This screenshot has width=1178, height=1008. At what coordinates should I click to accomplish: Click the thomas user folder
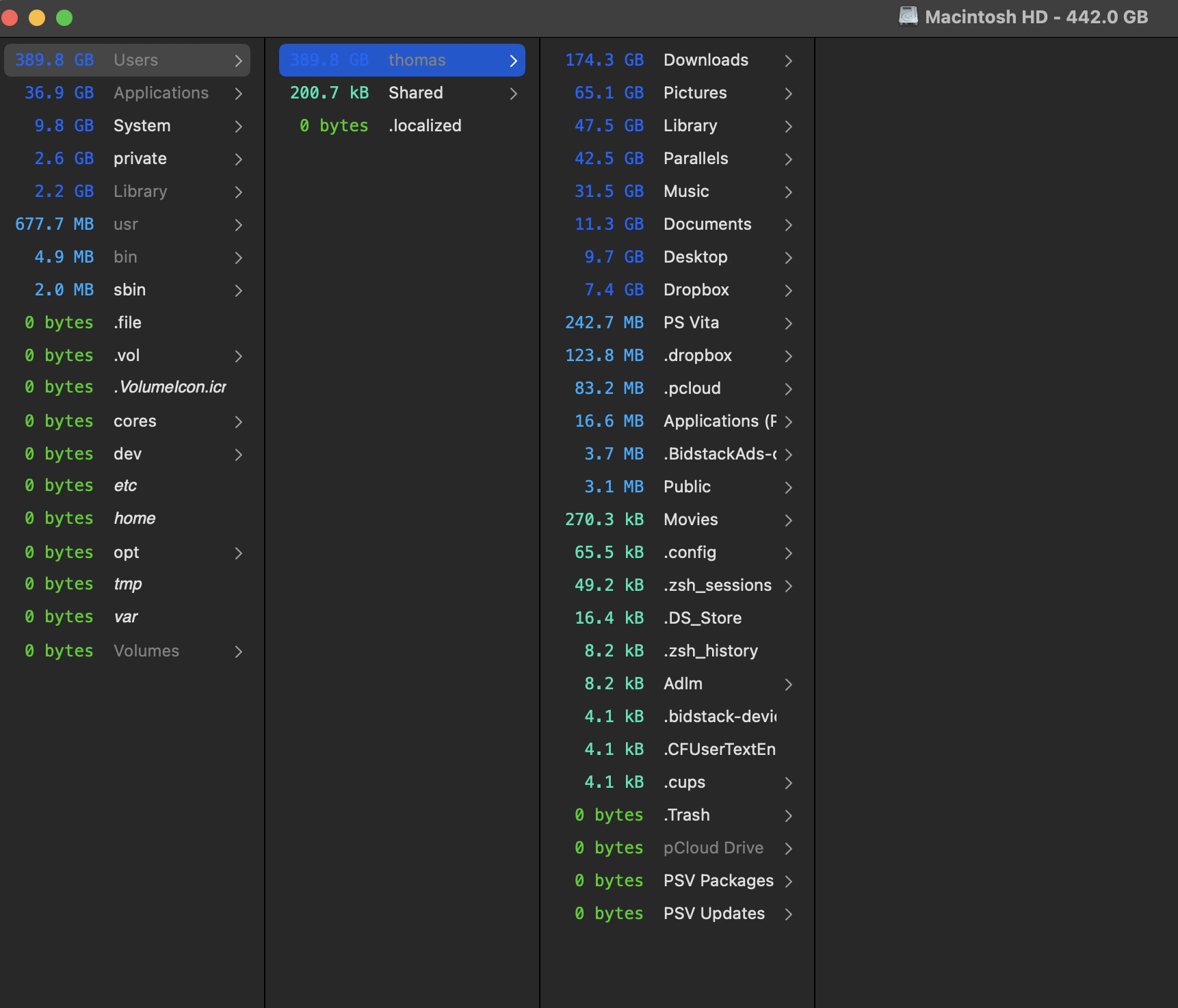point(416,60)
